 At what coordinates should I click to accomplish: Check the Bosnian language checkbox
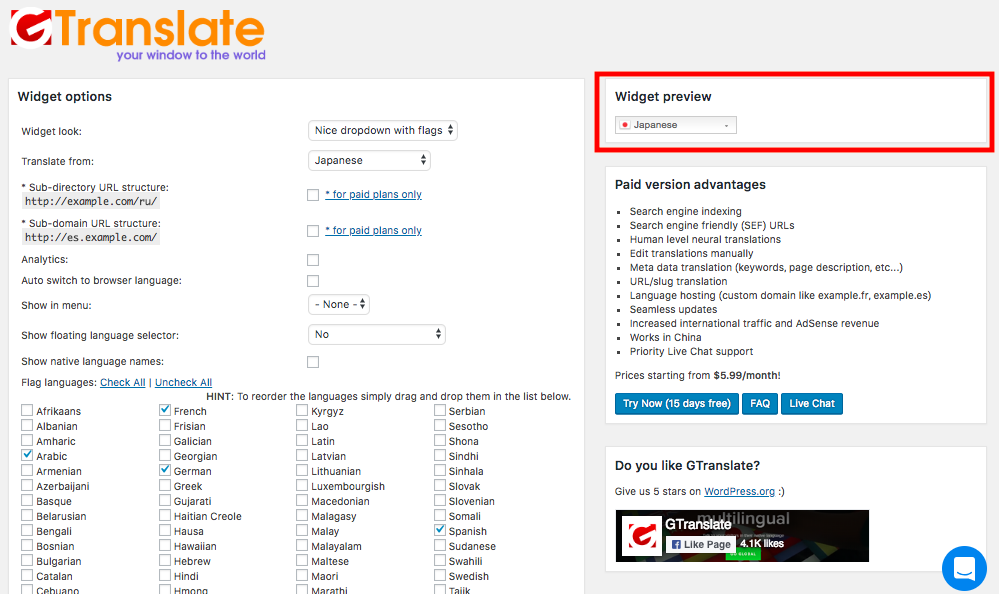tap(27, 545)
